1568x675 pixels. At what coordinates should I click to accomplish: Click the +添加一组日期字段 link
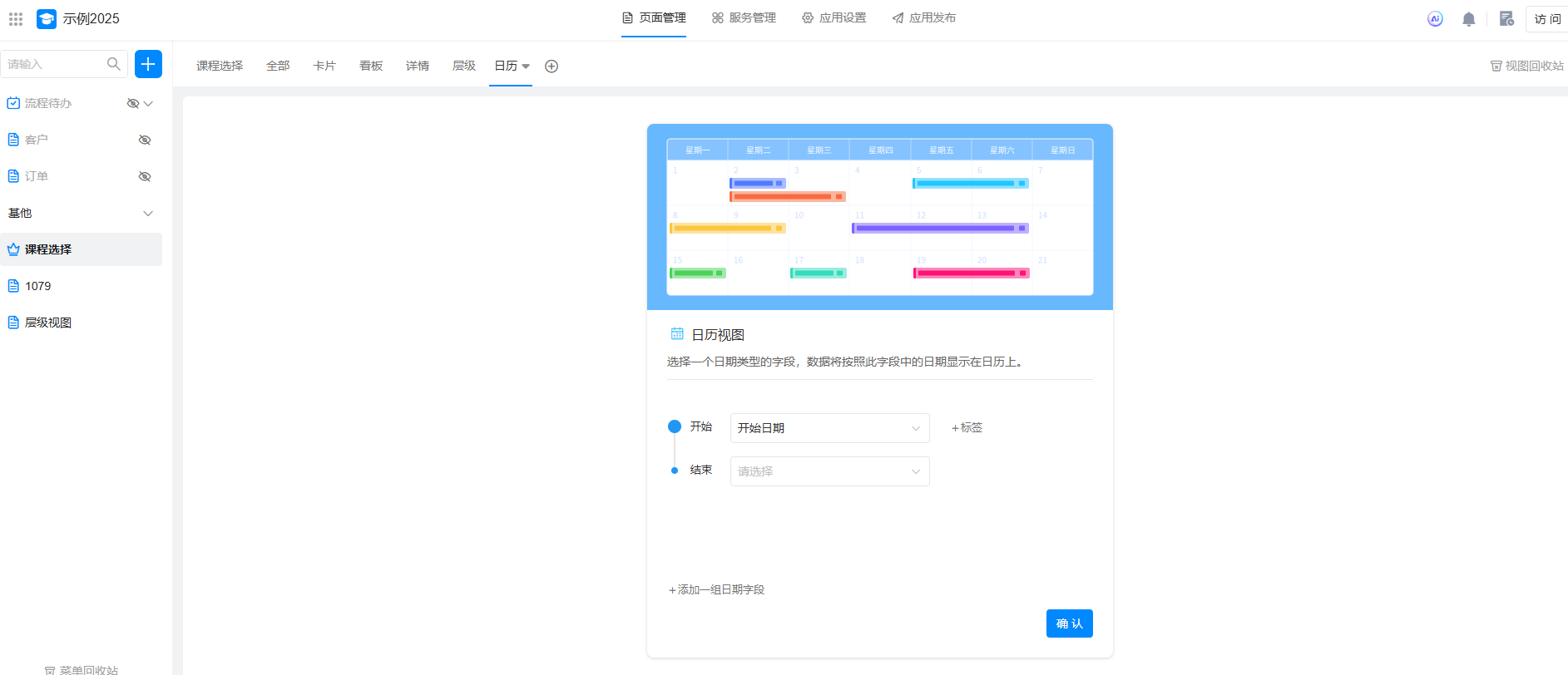[x=716, y=589]
